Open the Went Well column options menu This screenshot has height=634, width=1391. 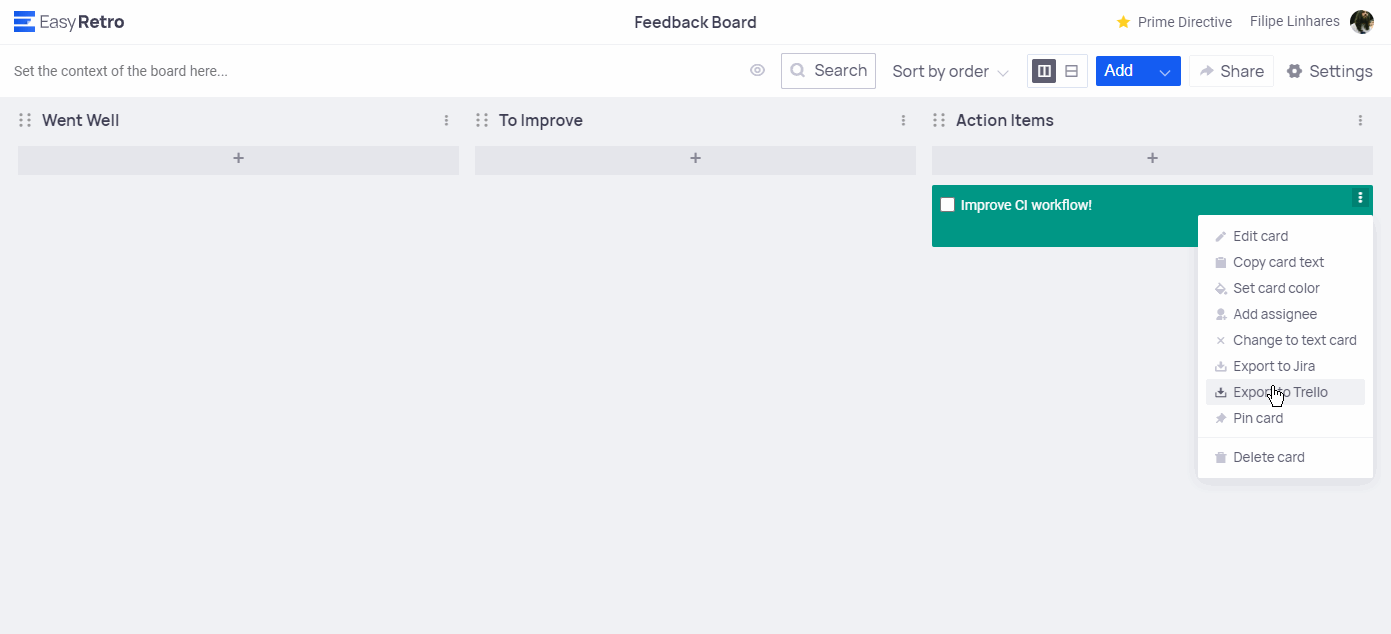pyautogui.click(x=446, y=121)
